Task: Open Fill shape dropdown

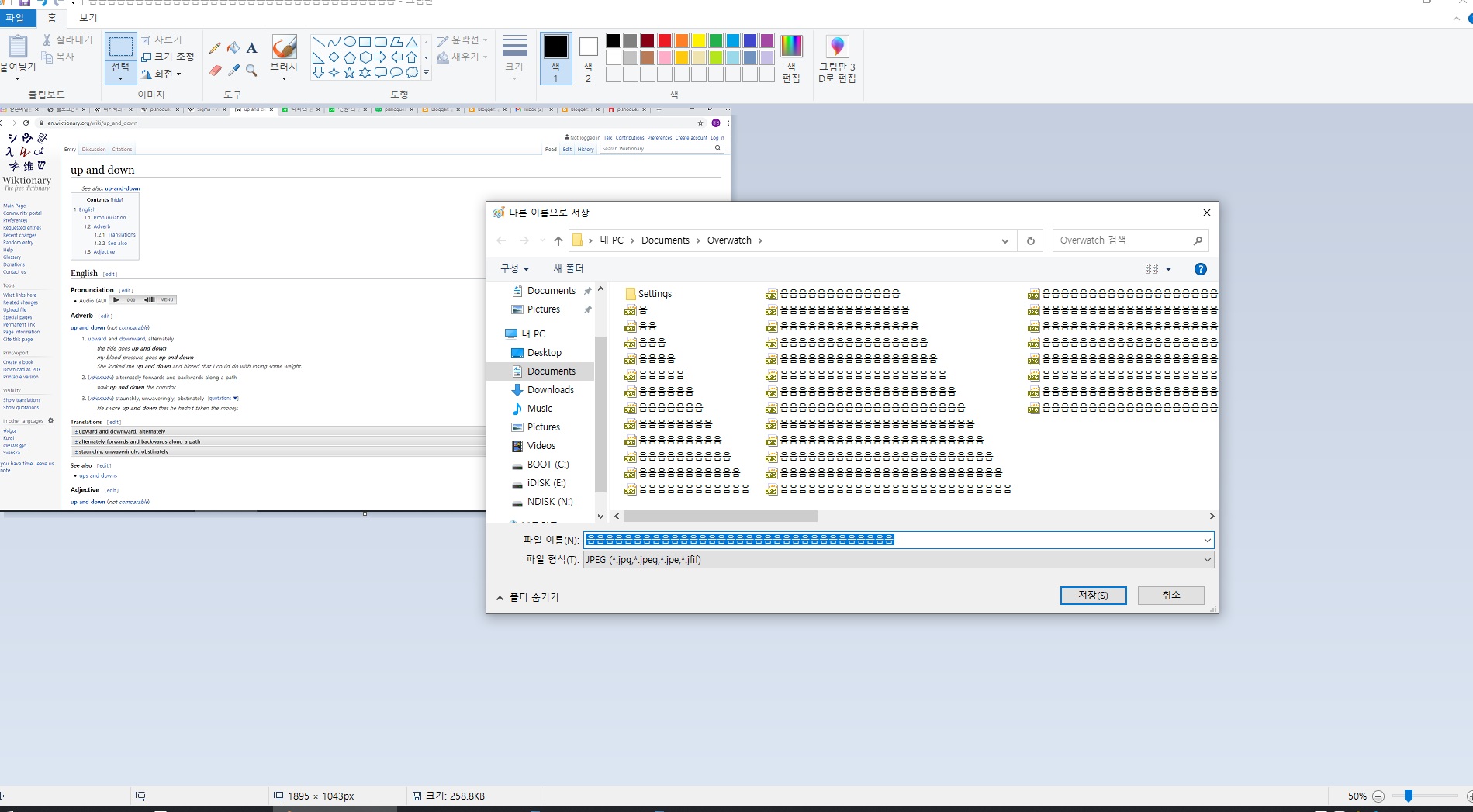Action: [462, 57]
